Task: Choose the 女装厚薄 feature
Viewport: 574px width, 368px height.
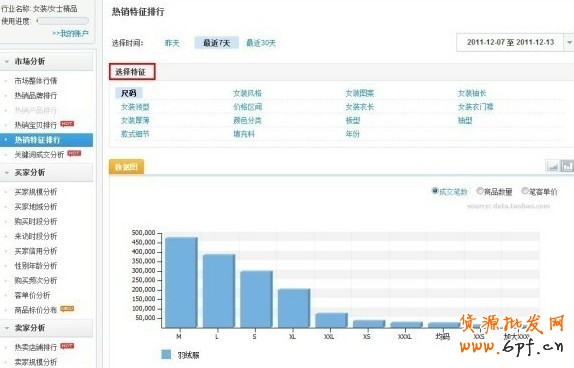Action: [135, 120]
